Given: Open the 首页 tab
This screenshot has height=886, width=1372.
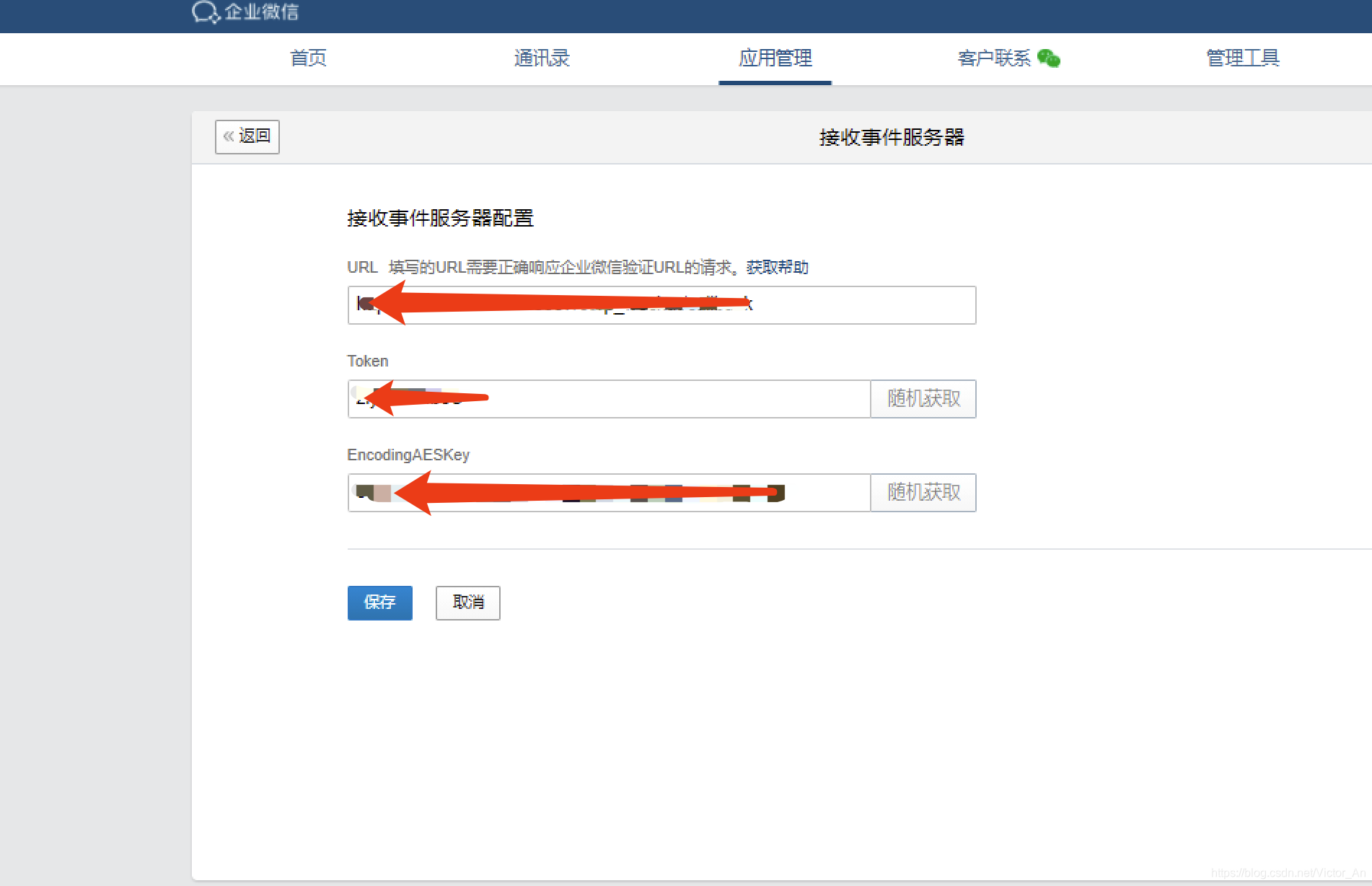Looking at the screenshot, I should (308, 58).
